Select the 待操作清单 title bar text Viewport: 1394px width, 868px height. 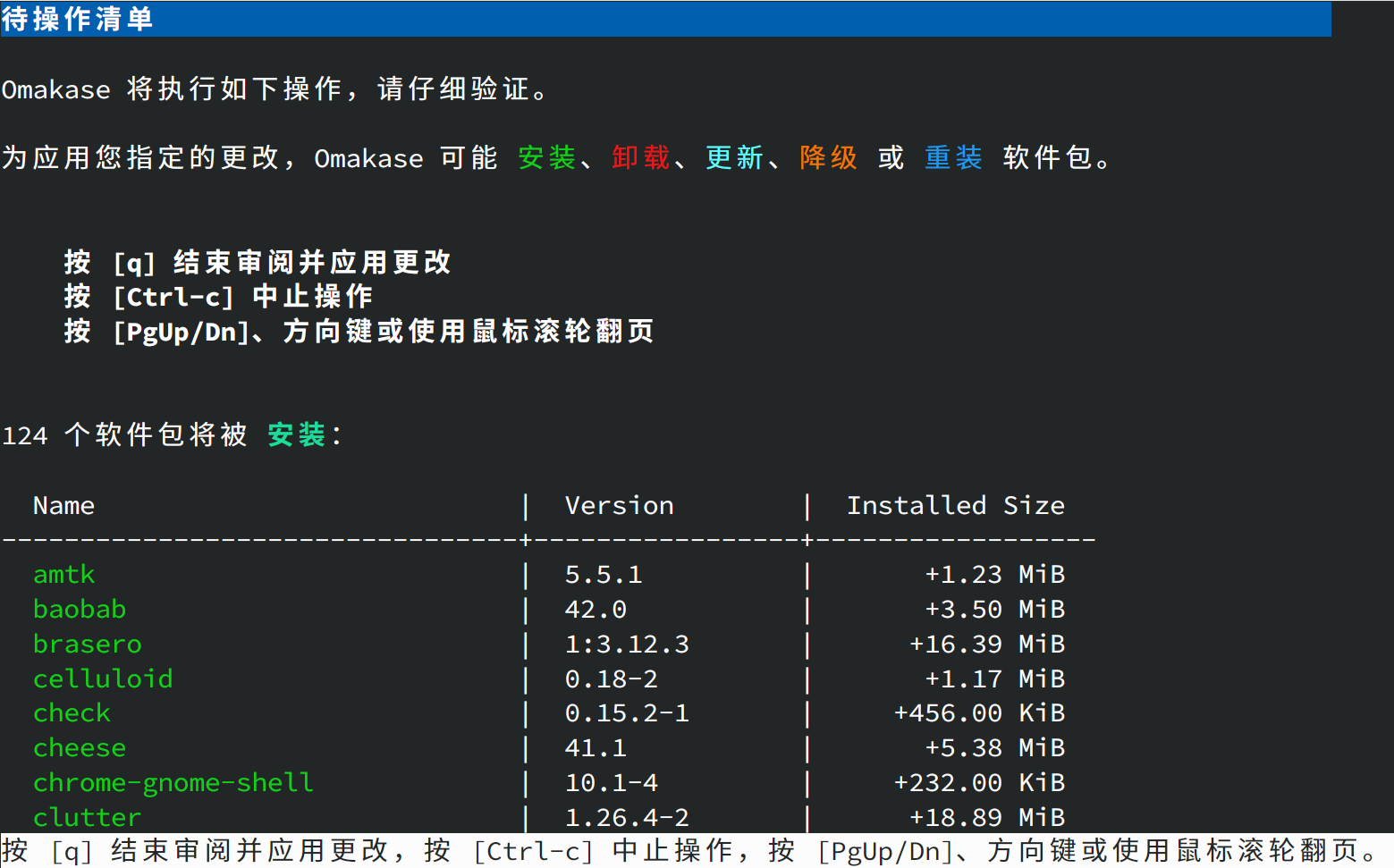click(78, 19)
